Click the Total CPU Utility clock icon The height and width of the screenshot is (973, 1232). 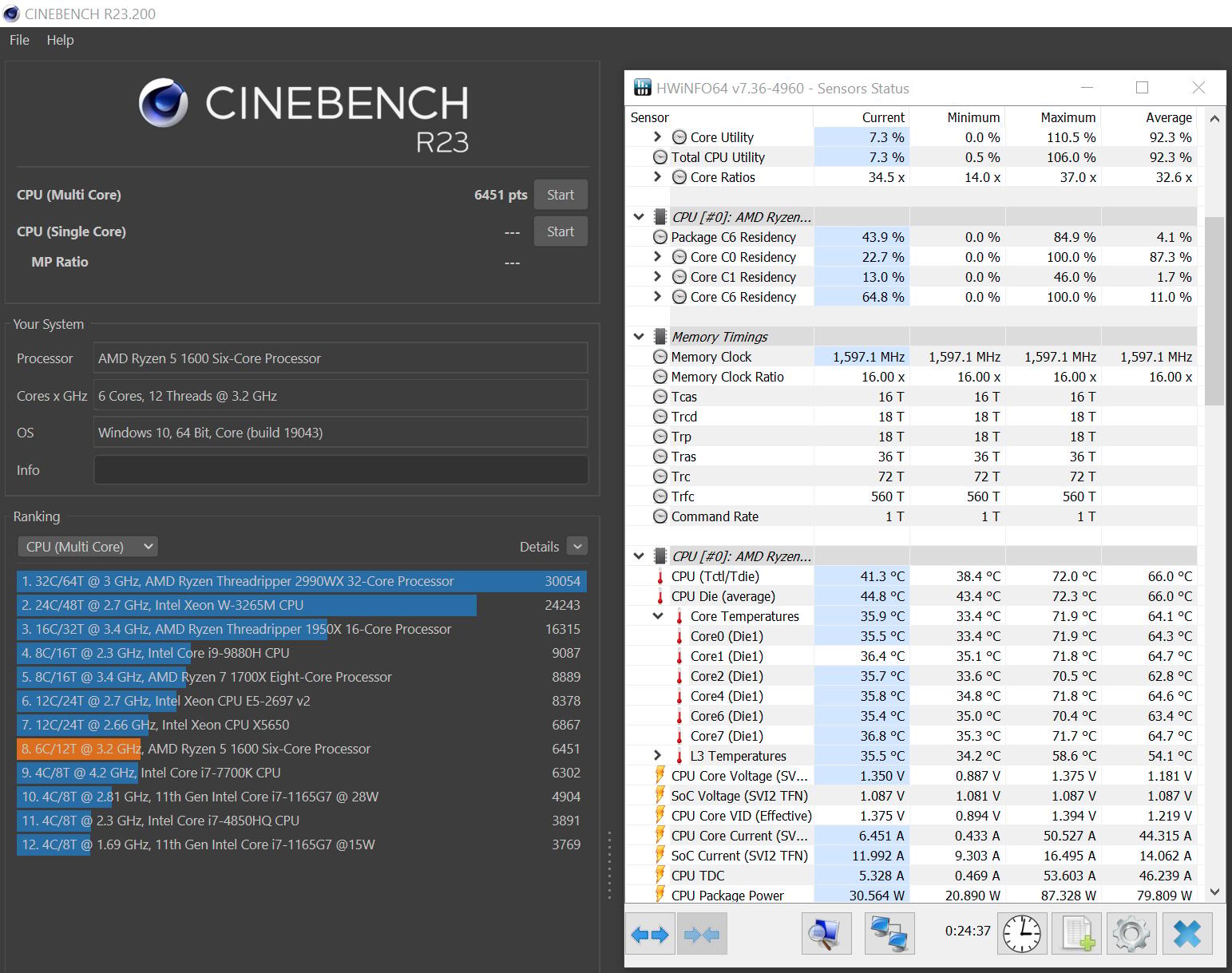(660, 157)
